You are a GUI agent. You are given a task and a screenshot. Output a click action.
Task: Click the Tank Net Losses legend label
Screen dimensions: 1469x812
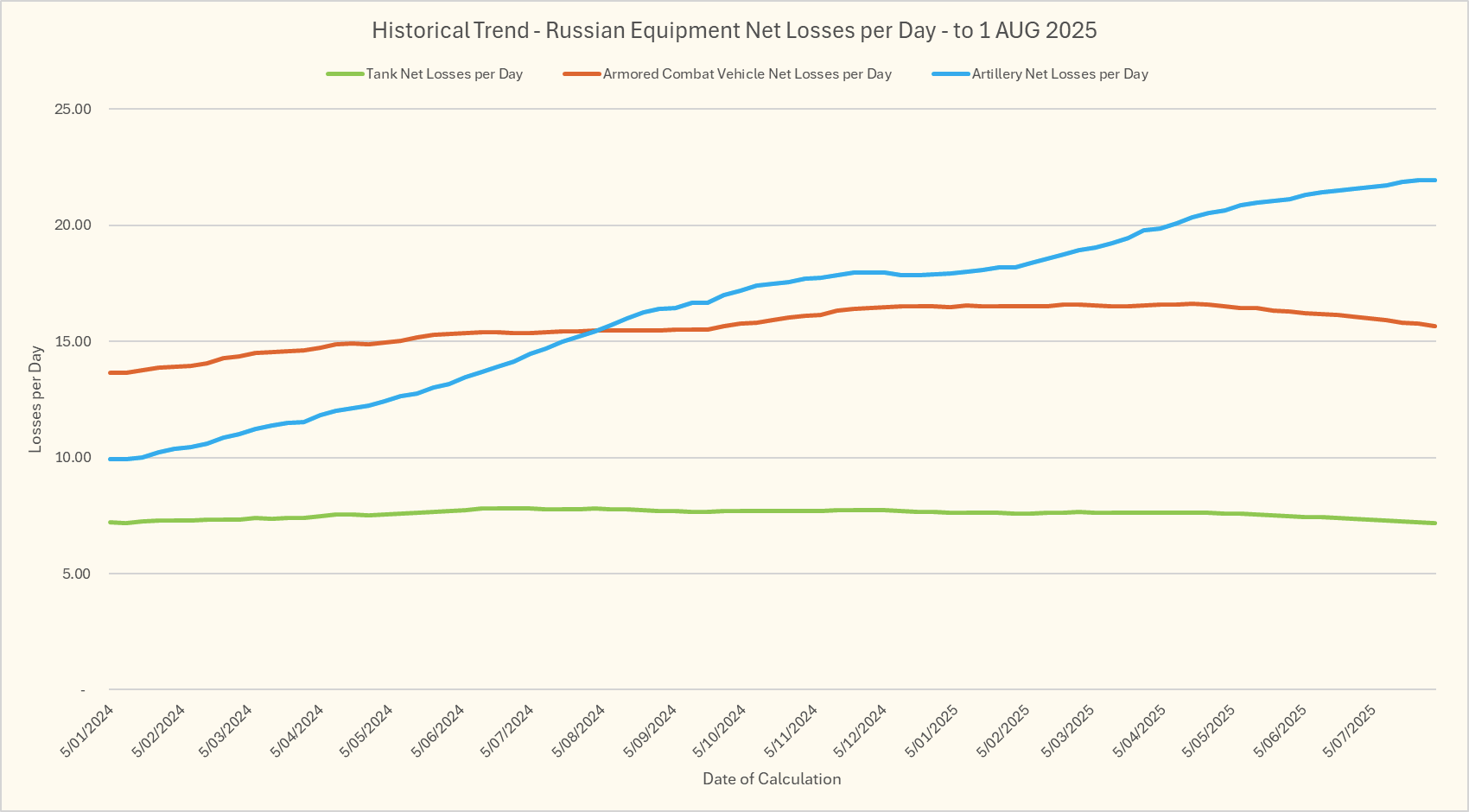(444, 74)
